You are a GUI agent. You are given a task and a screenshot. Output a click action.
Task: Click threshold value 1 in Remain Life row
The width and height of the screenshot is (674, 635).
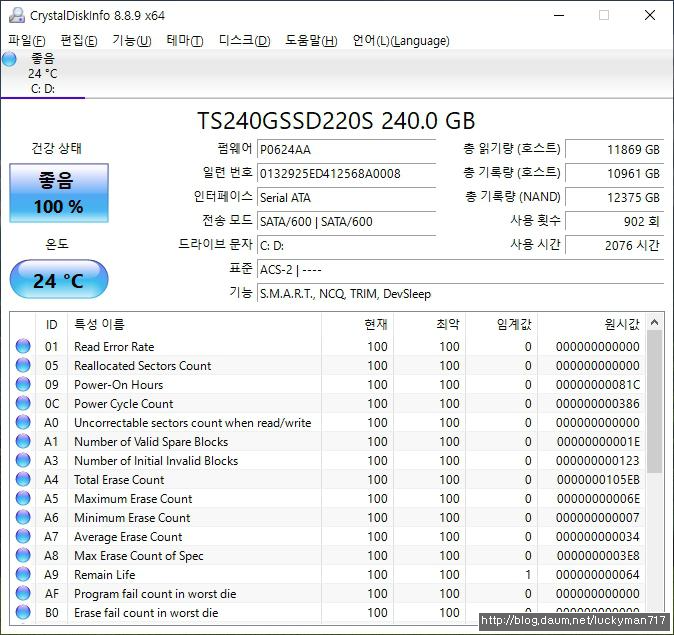(528, 575)
